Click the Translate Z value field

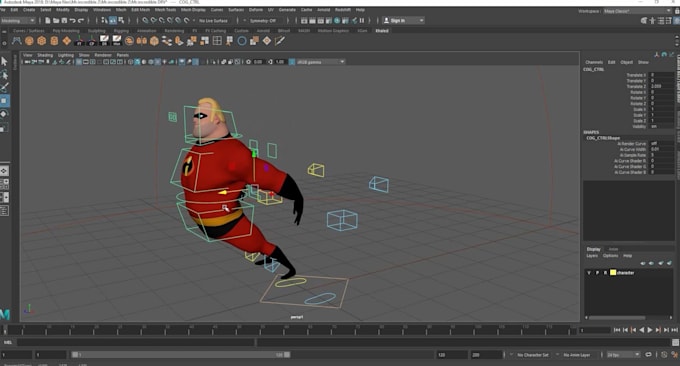(662, 86)
